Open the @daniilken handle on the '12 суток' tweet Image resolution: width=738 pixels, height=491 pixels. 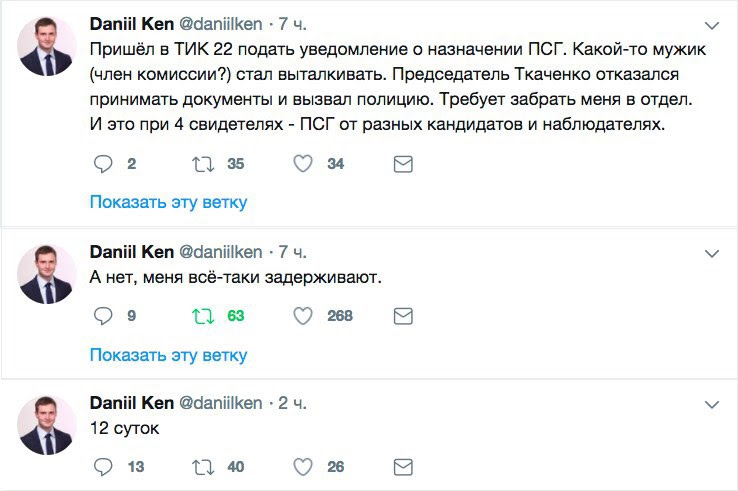click(x=220, y=403)
